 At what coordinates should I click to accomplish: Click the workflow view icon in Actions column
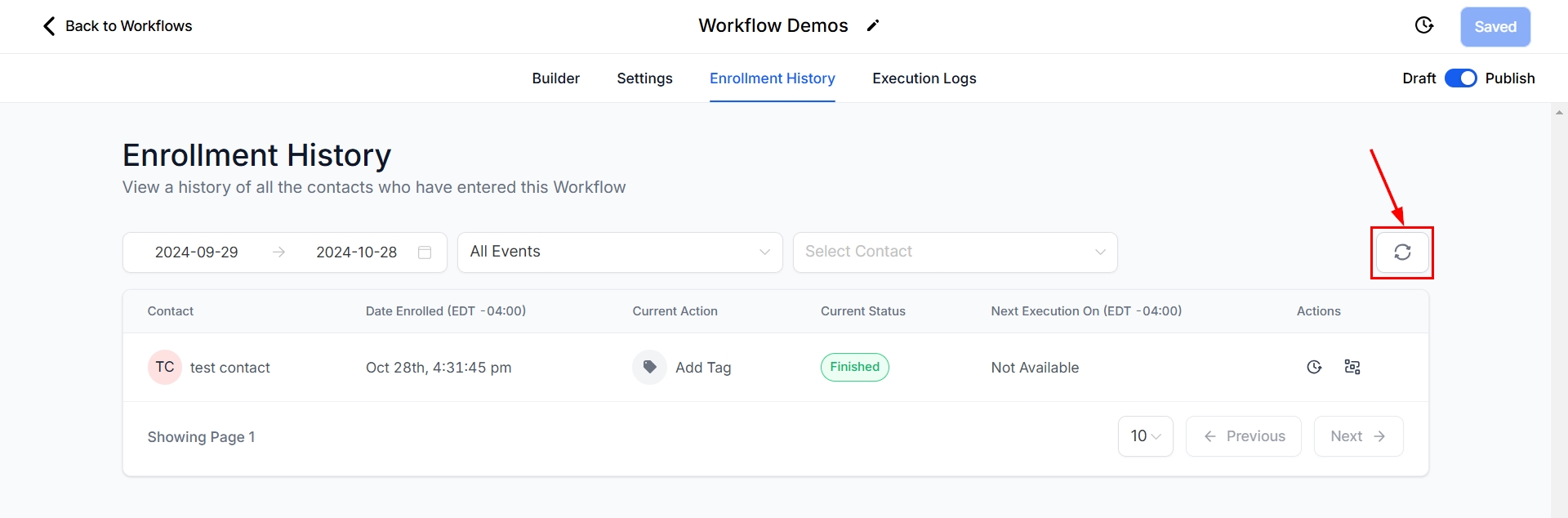[1352, 367]
